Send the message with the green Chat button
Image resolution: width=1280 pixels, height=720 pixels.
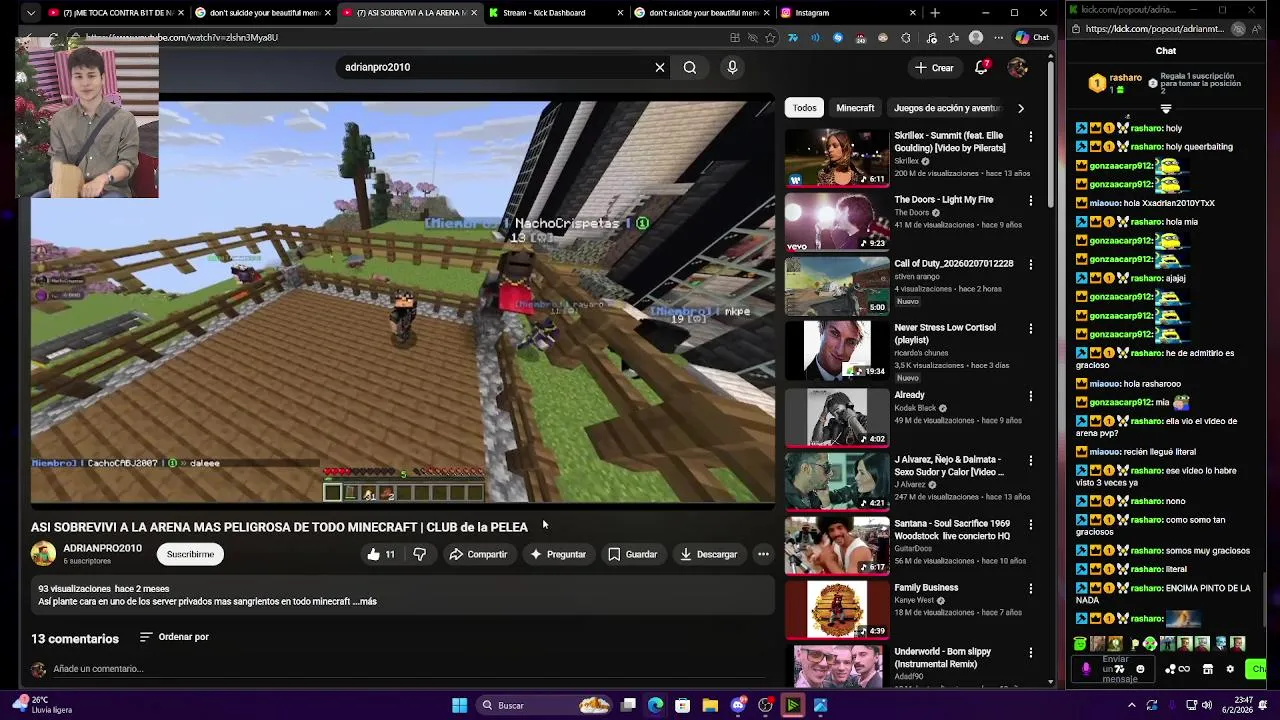[x=1257, y=669]
